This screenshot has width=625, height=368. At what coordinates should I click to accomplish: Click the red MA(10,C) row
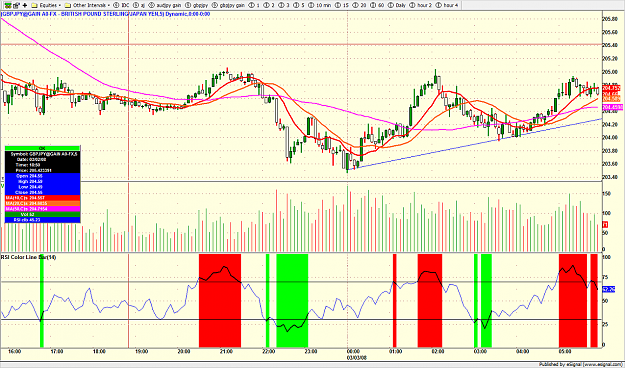click(x=42, y=198)
